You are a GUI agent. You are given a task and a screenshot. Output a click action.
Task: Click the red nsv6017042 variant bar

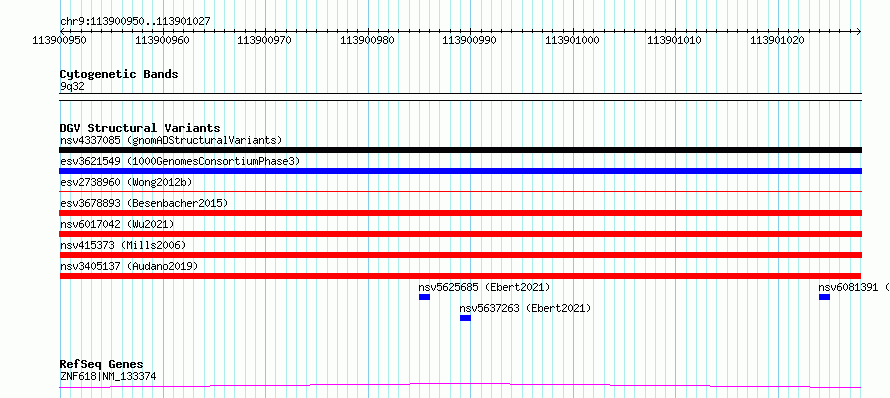(461, 234)
